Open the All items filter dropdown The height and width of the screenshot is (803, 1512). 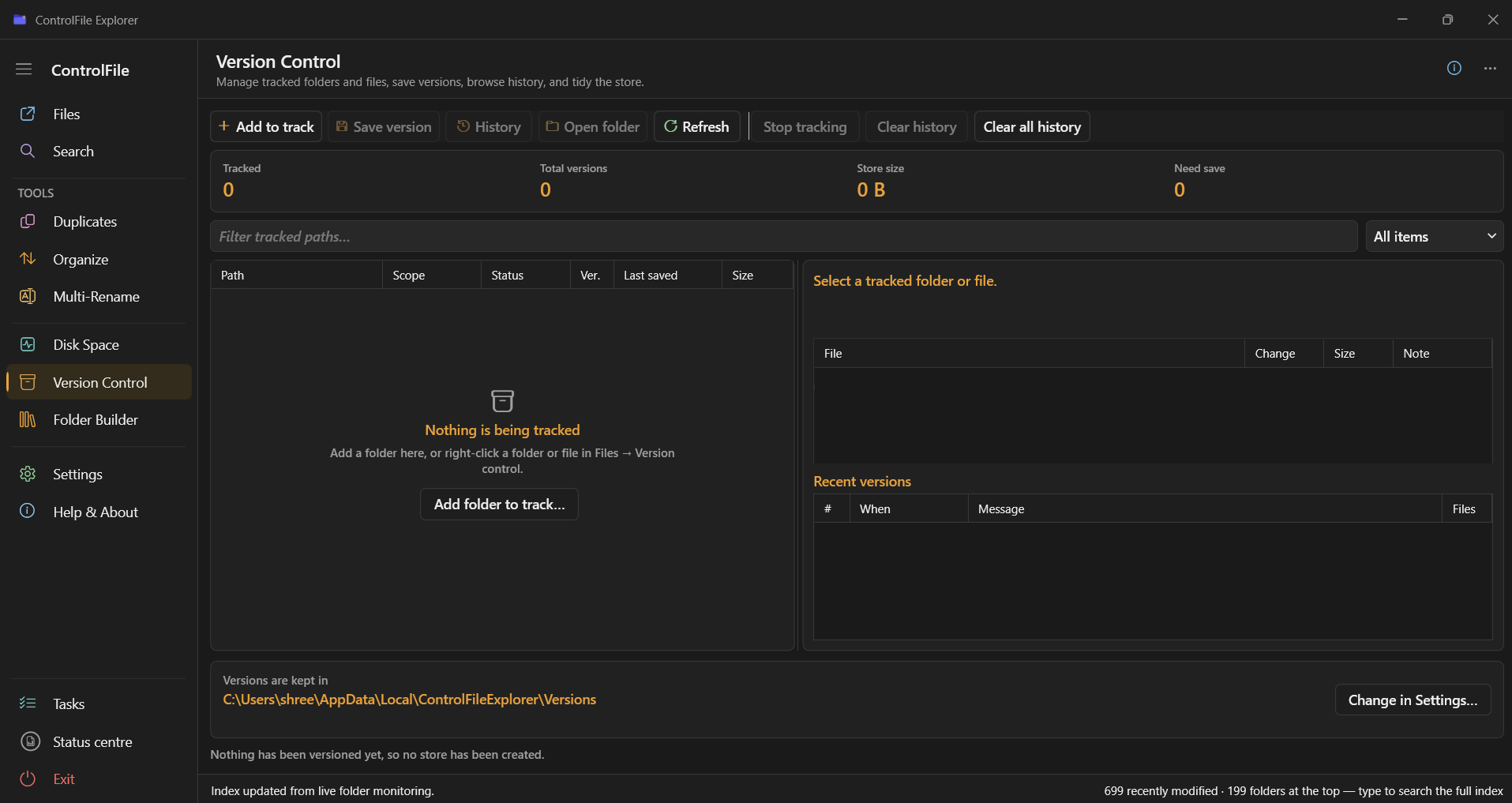[x=1435, y=236]
